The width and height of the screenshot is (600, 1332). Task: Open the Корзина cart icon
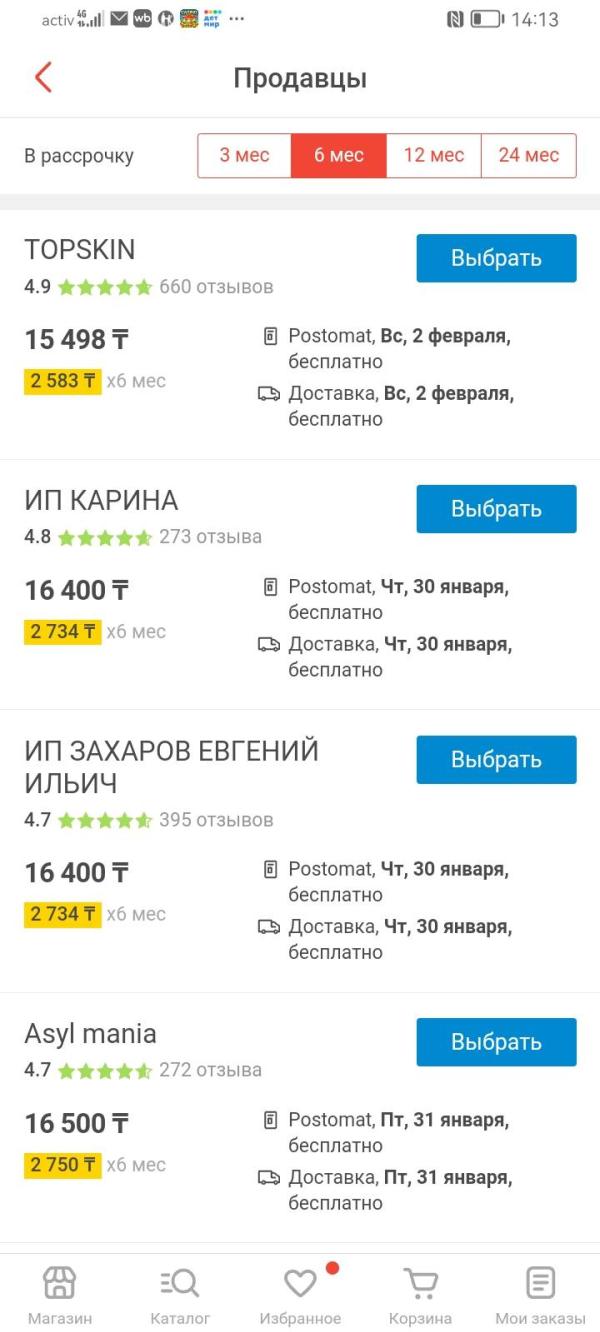point(420,1283)
